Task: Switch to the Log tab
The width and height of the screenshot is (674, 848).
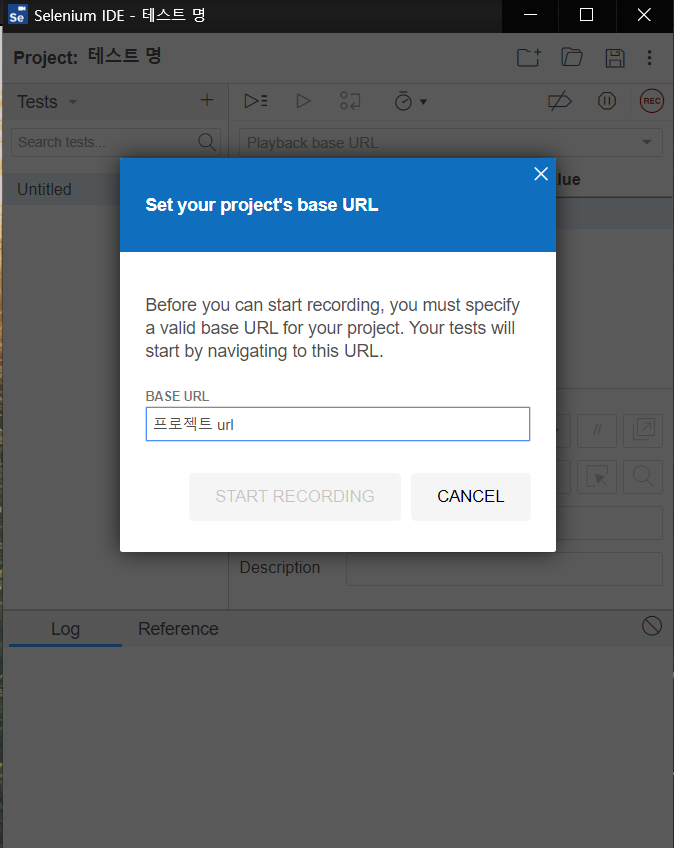Action: [x=65, y=629]
